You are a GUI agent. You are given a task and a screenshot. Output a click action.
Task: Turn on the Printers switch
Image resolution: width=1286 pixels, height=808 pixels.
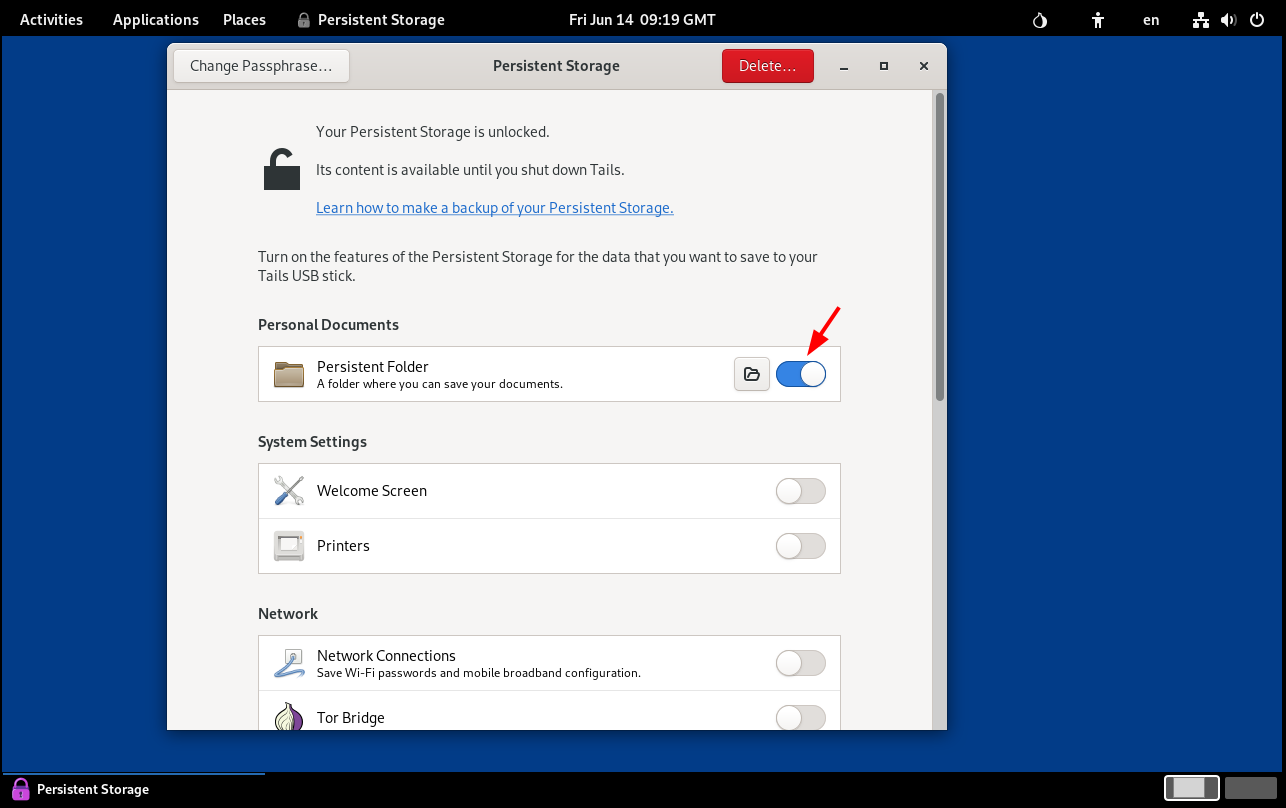coord(800,546)
